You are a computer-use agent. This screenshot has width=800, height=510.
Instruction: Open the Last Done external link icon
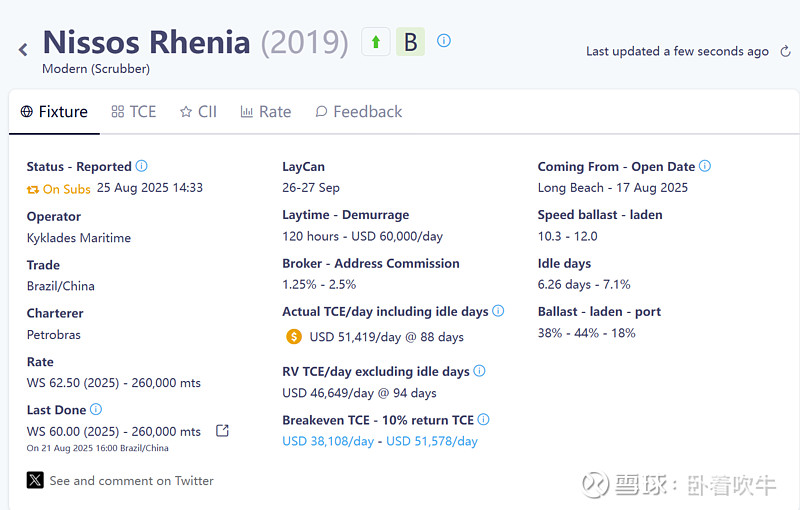point(222,431)
